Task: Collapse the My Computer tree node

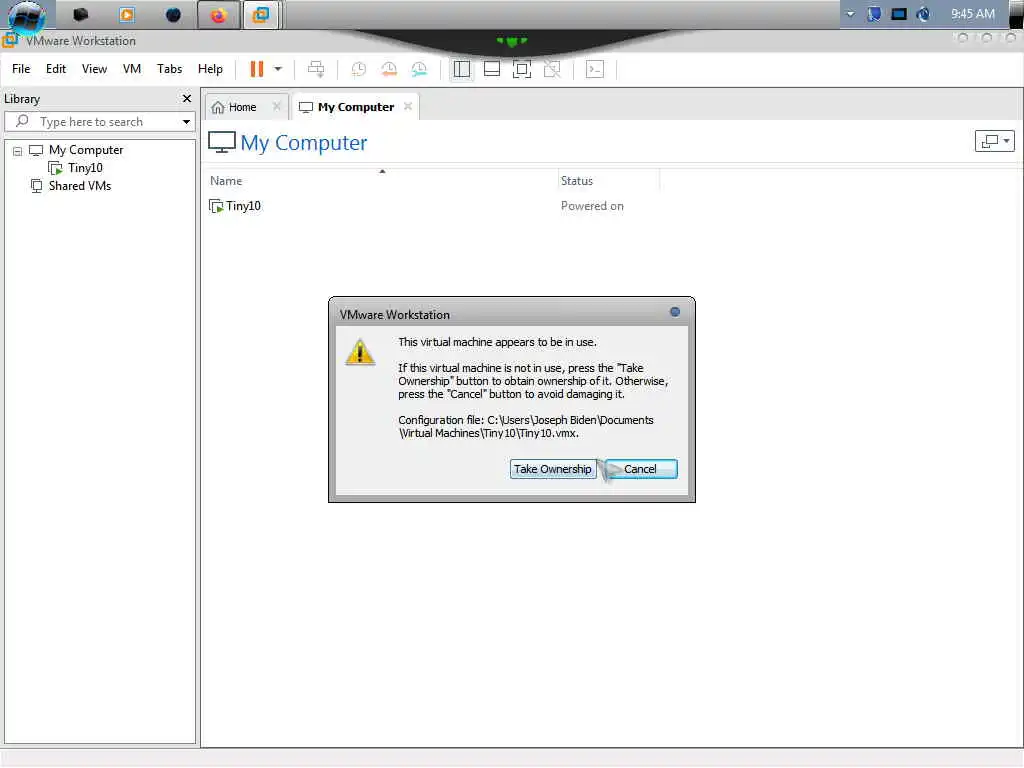Action: coord(18,151)
